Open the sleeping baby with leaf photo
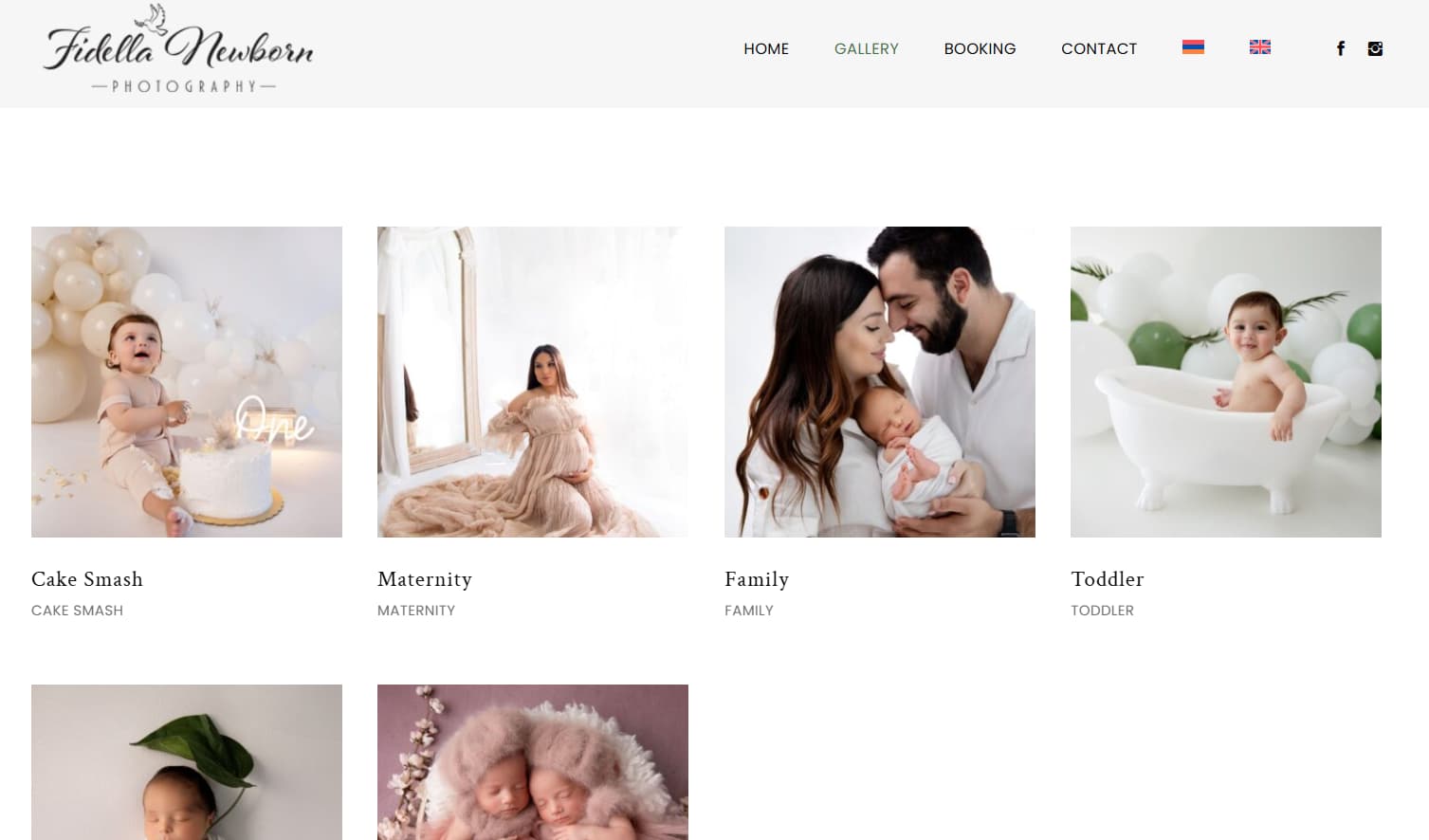Screen dimensions: 1429x840 (187, 761)
